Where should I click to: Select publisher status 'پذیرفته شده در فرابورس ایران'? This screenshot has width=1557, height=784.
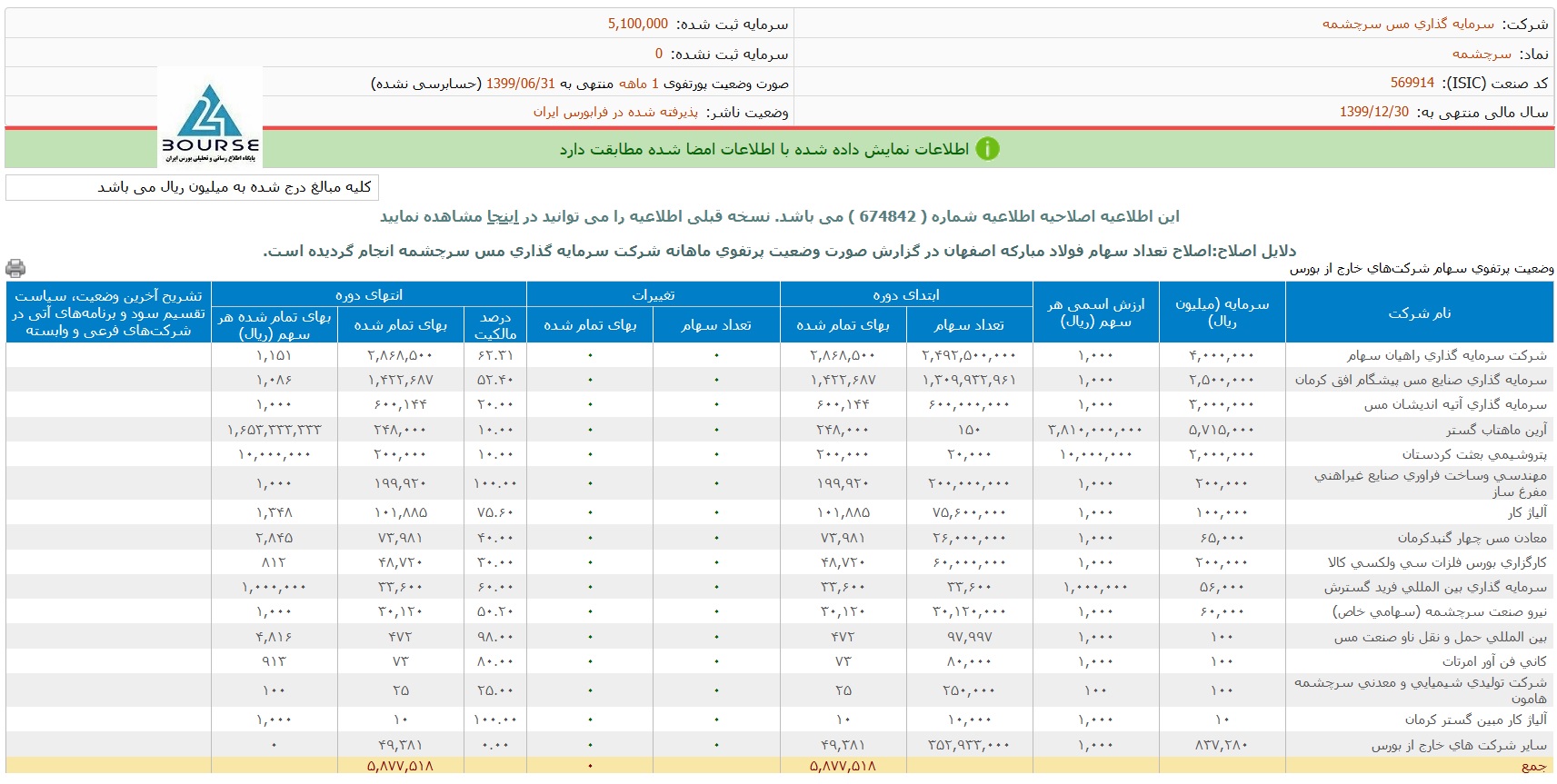point(615,112)
